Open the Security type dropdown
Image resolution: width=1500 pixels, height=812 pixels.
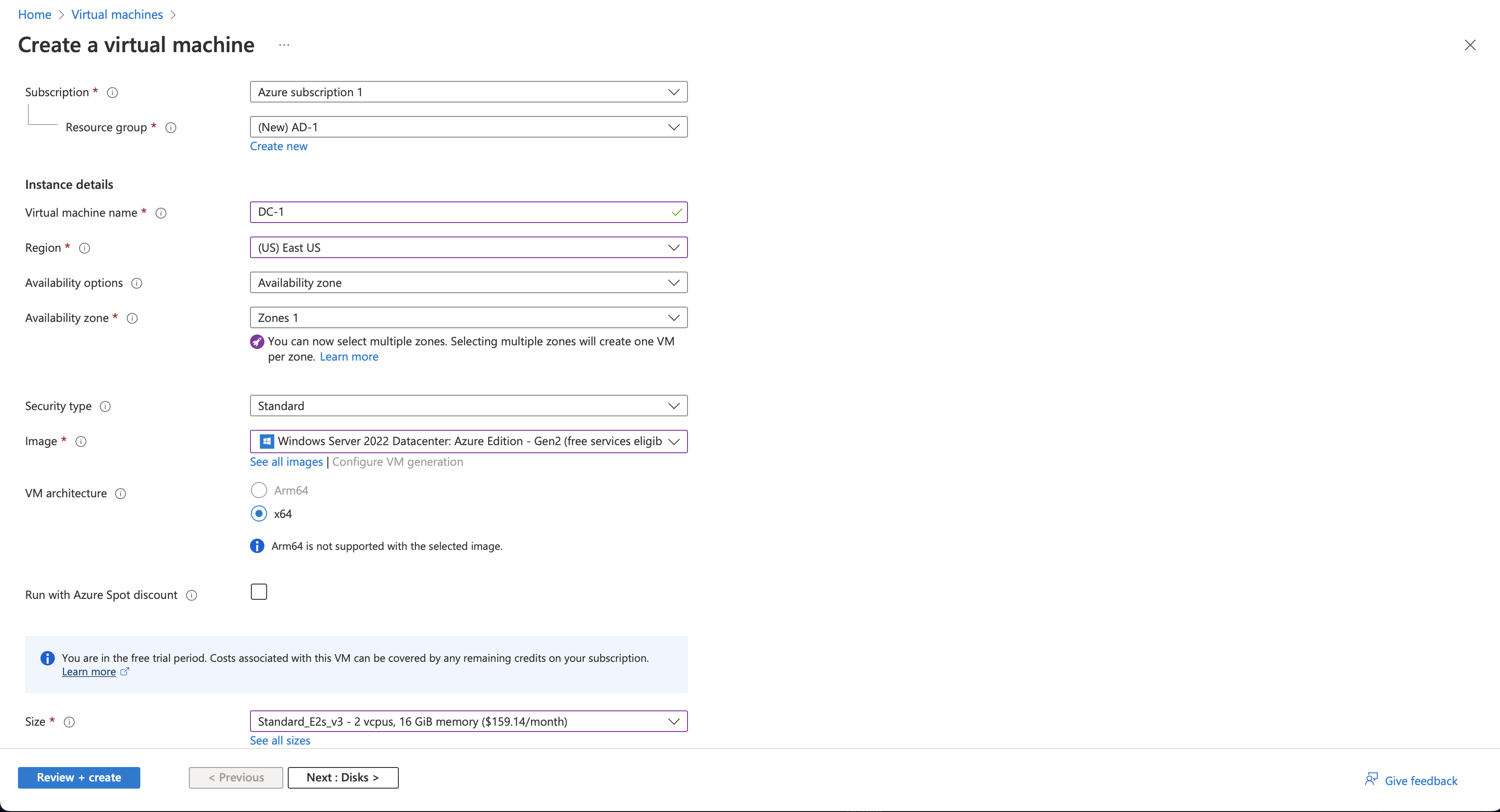tap(469, 406)
